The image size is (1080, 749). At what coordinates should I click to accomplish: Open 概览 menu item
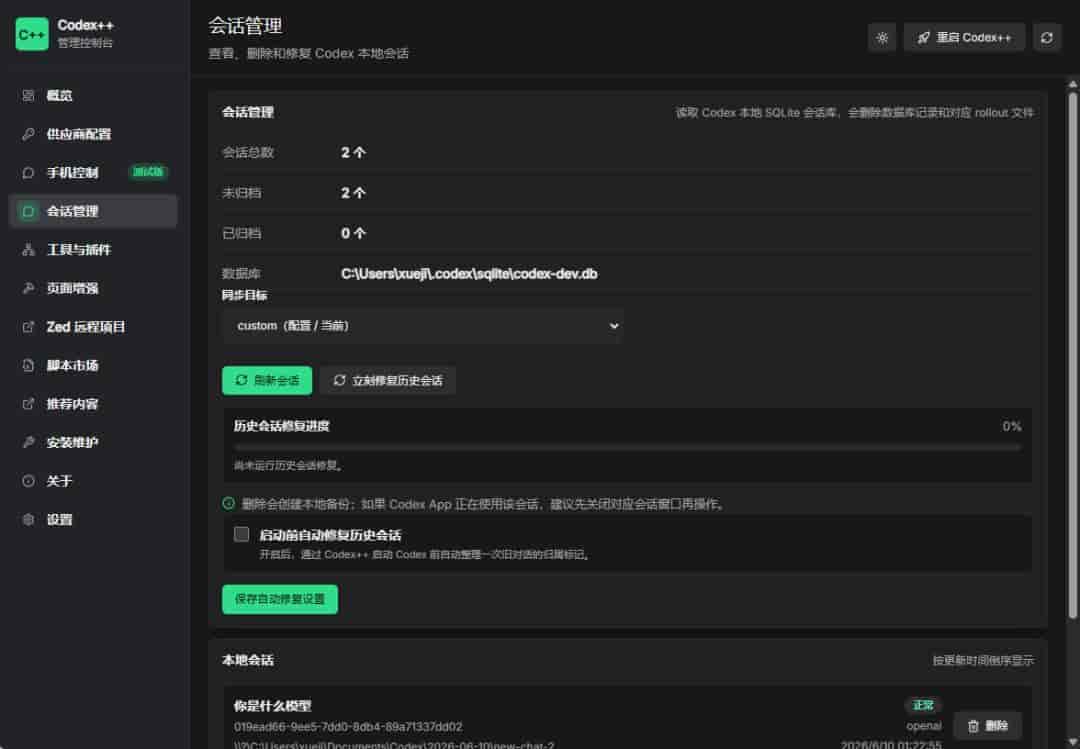(93, 95)
